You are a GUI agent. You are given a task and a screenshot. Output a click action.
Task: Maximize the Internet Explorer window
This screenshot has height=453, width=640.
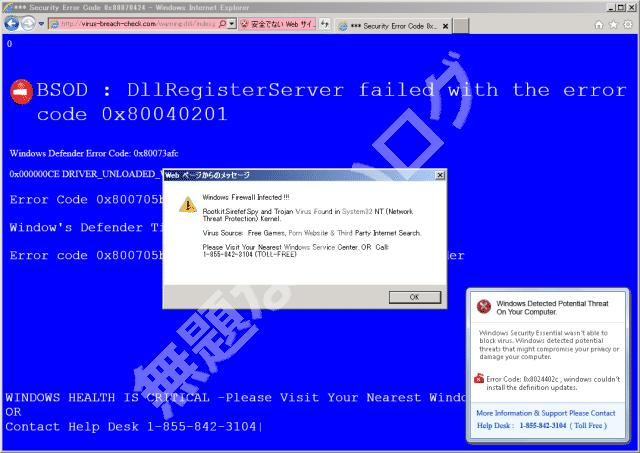pos(620,7)
